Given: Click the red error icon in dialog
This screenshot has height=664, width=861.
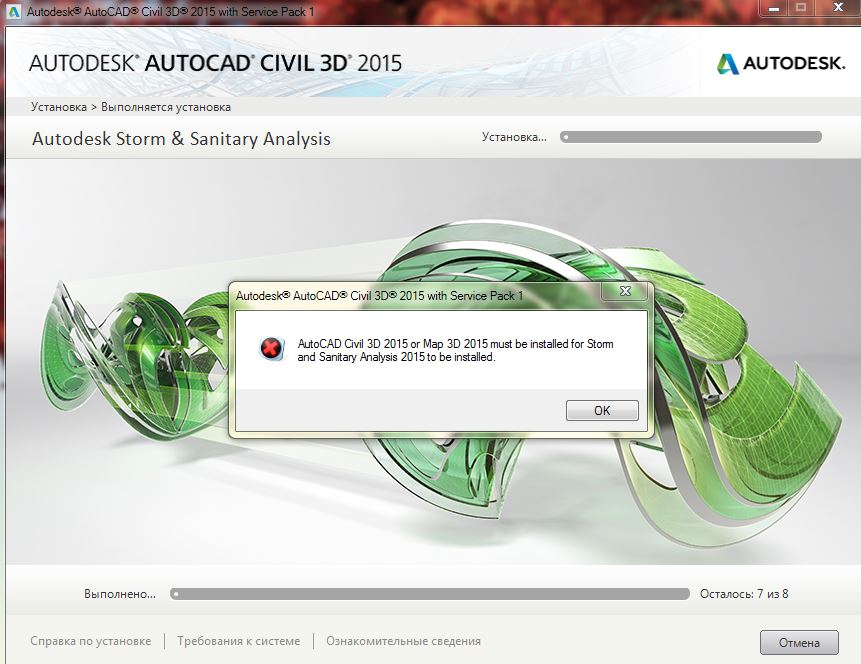Looking at the screenshot, I should (271, 348).
